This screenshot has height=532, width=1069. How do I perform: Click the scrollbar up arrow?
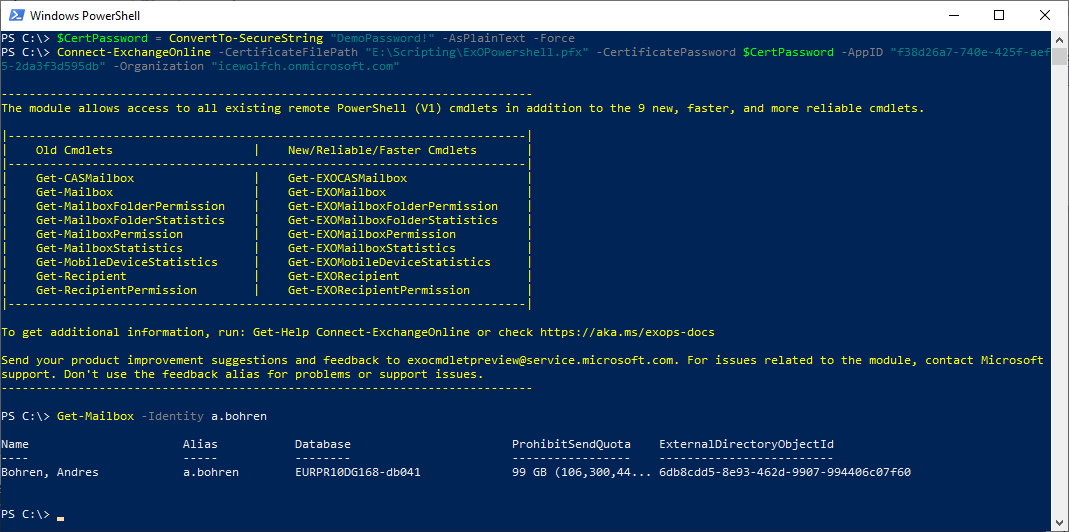click(1061, 38)
